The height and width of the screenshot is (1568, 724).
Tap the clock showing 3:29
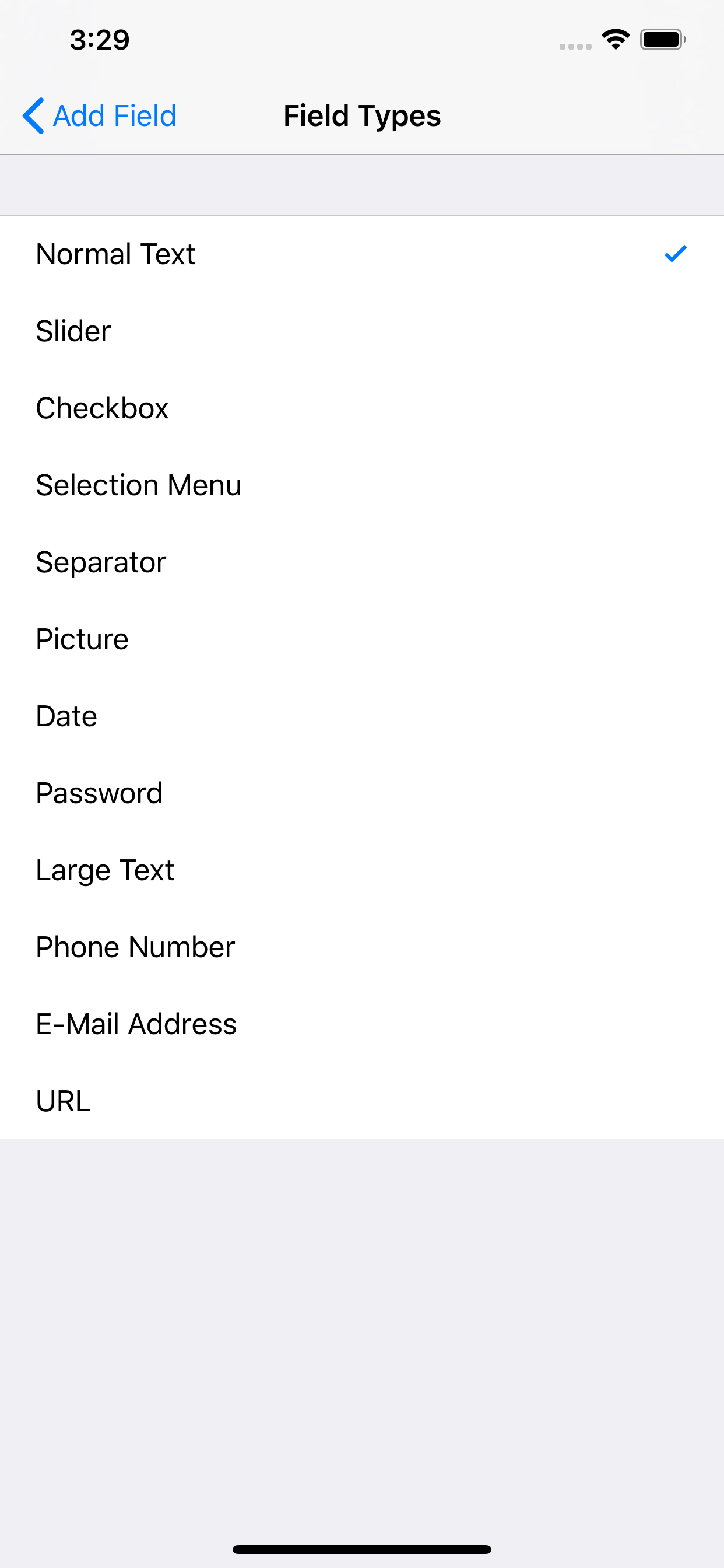point(100,40)
